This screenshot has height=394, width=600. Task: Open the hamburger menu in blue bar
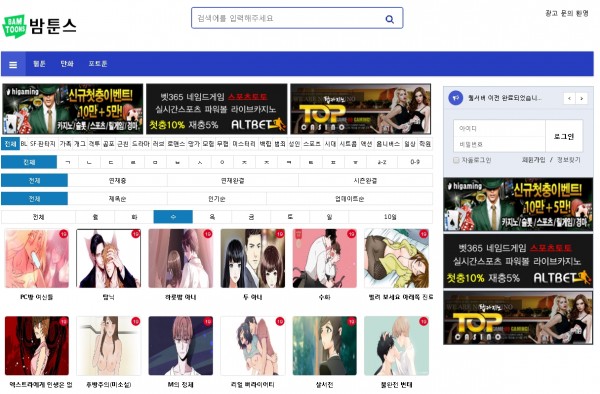(13, 64)
